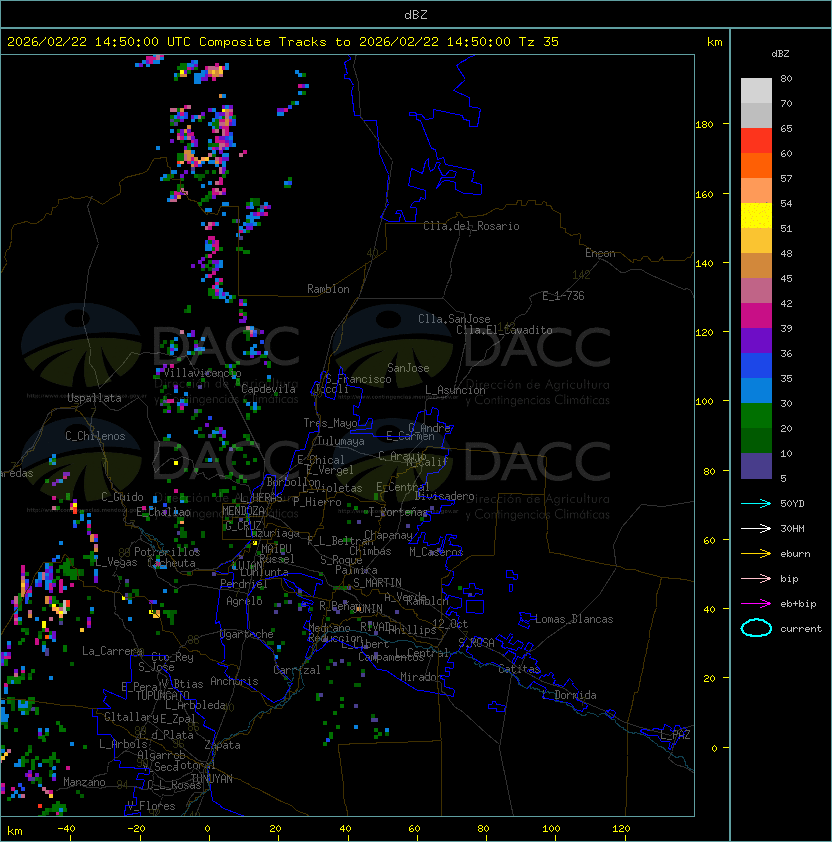Choose the light orange 54-57 dBZ band
Image resolution: width=832 pixels, height=842 pixels.
pos(756,191)
